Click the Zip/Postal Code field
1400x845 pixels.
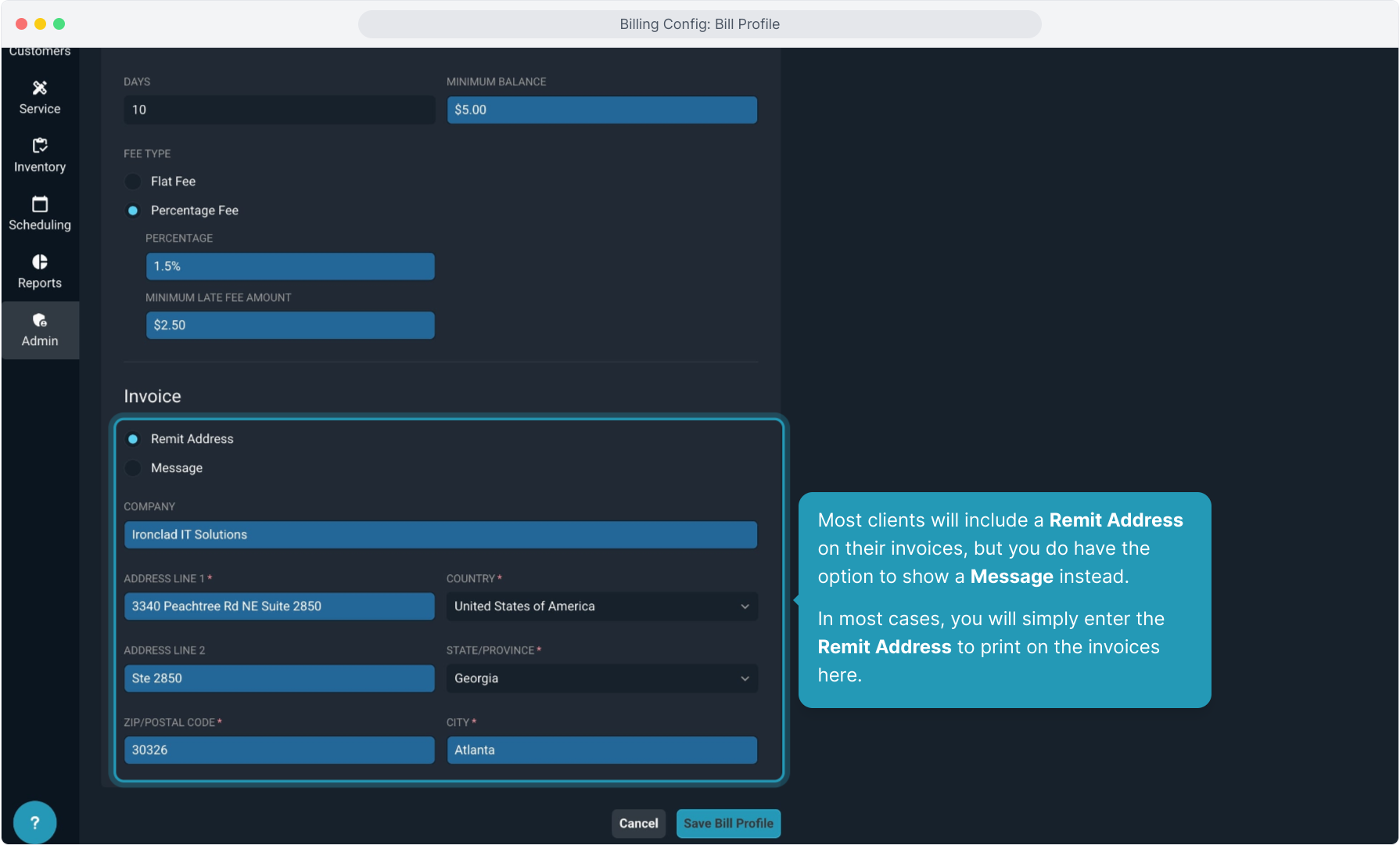click(x=279, y=750)
